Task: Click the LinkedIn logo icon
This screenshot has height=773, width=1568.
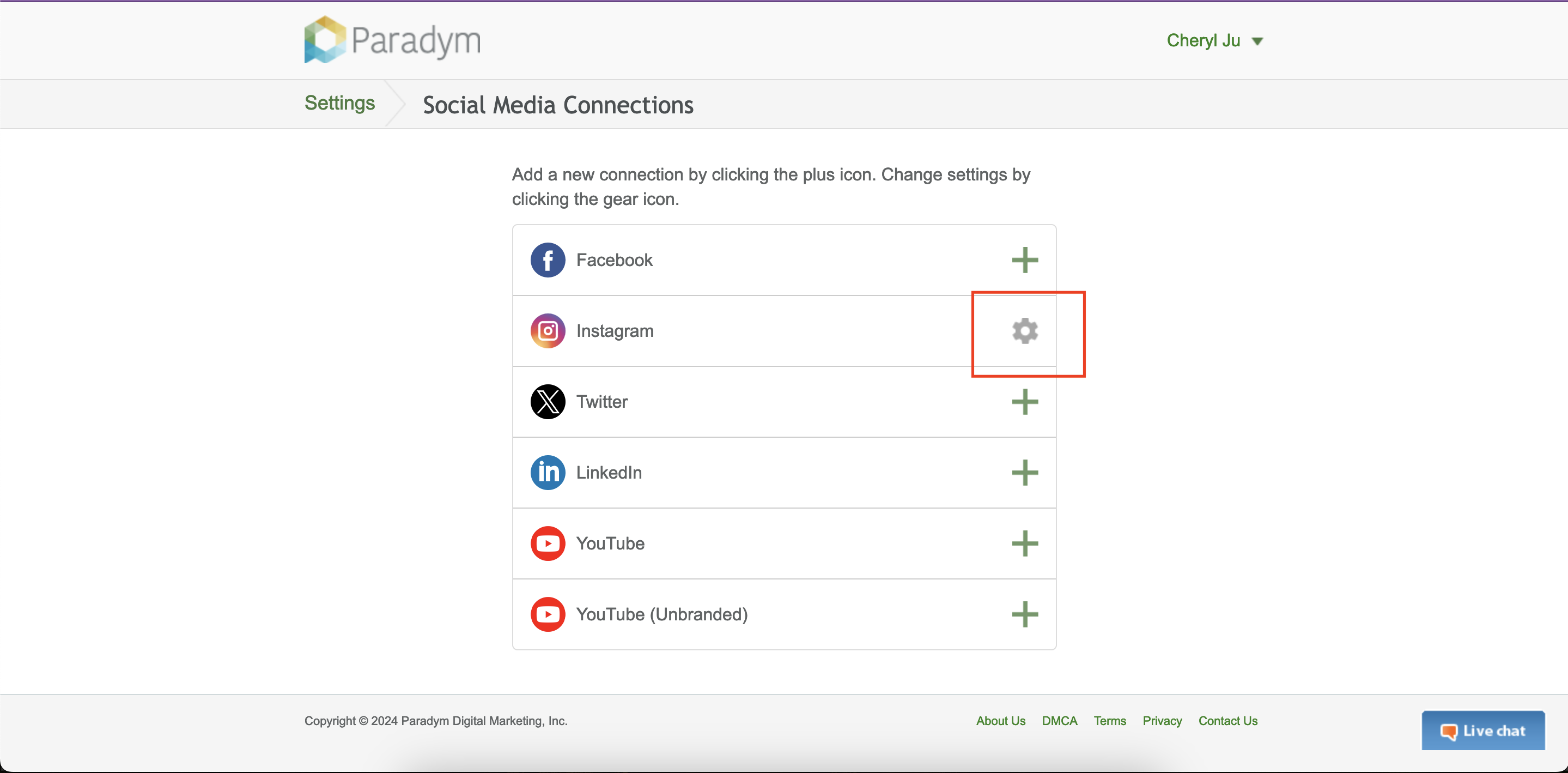Action: (548, 473)
